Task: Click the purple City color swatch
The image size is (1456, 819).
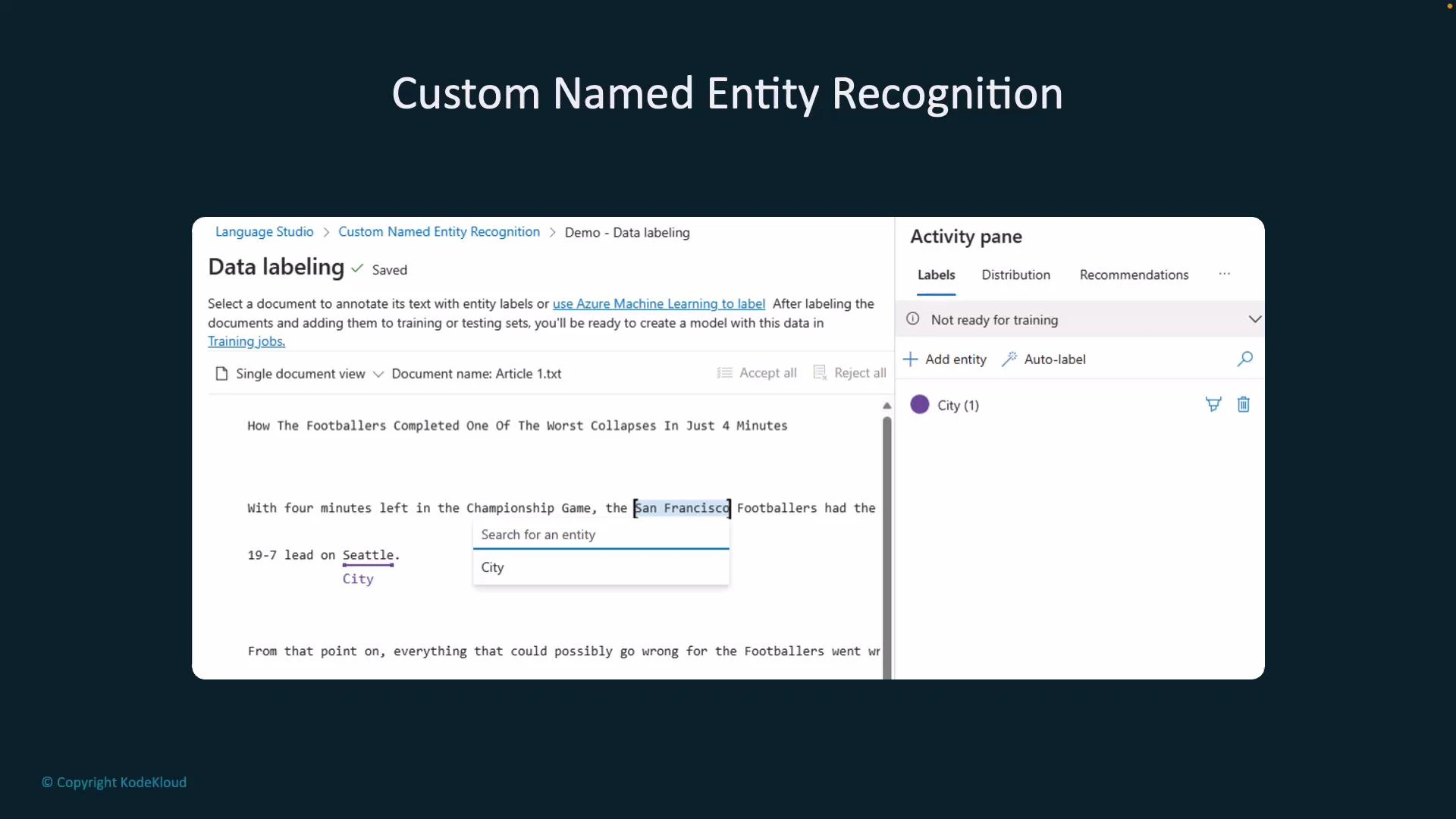Action: coord(919,404)
